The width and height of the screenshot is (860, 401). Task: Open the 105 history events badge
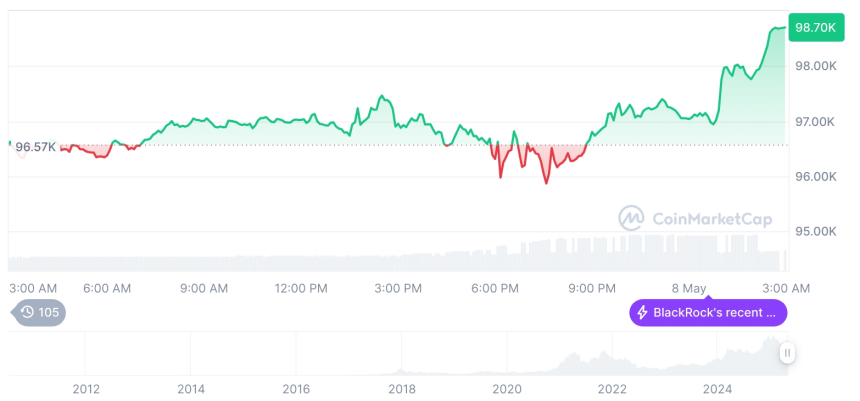[40, 313]
